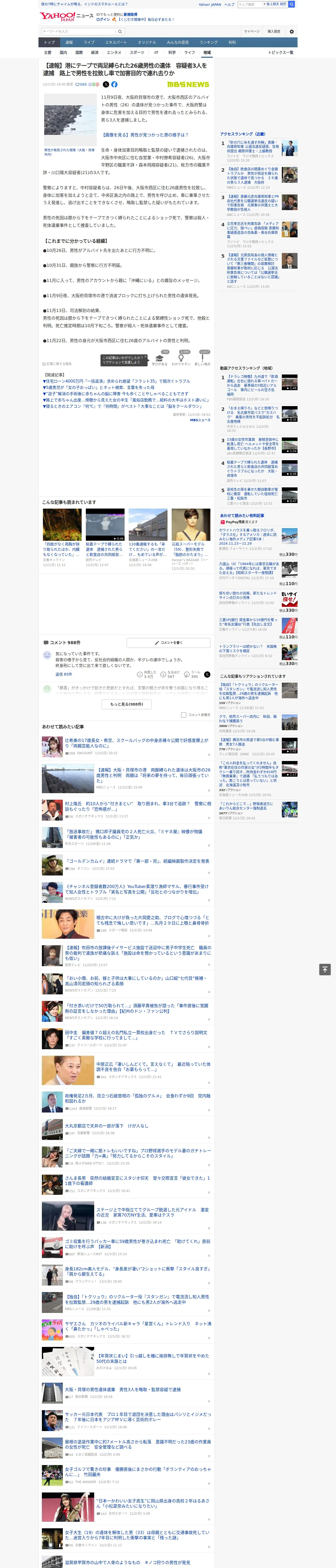This screenshot has width=336, height=1568.
Task: Open 返信 85件 replies link
Action: pyautogui.click(x=63, y=675)
